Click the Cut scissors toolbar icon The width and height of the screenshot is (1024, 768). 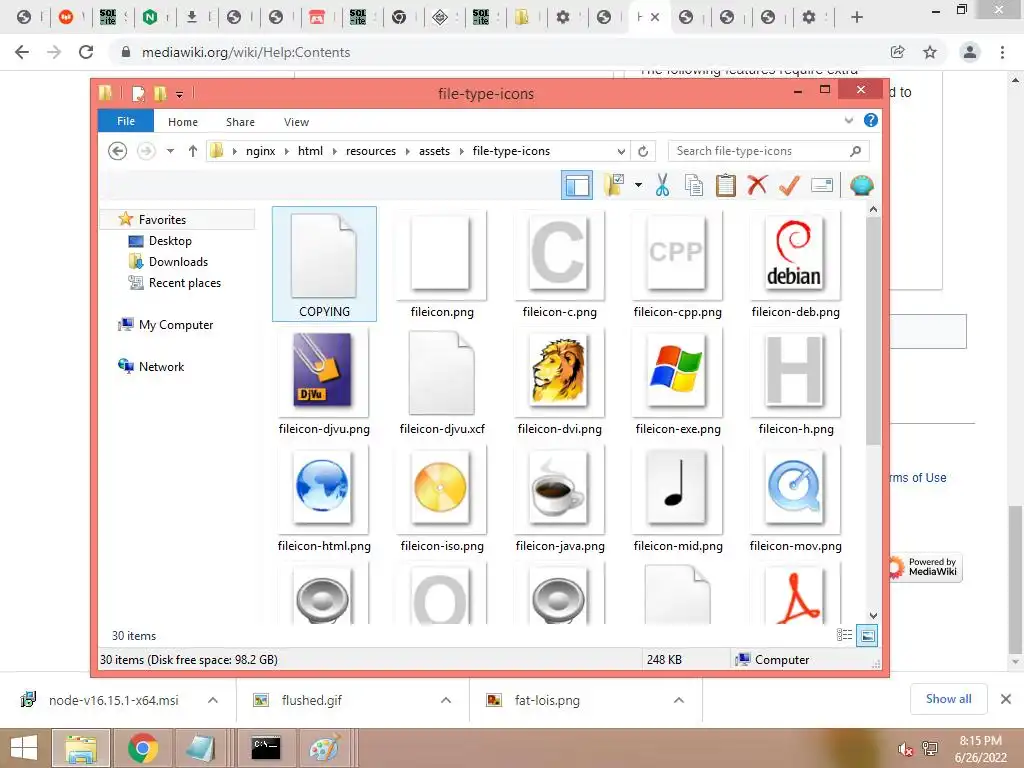[662, 185]
